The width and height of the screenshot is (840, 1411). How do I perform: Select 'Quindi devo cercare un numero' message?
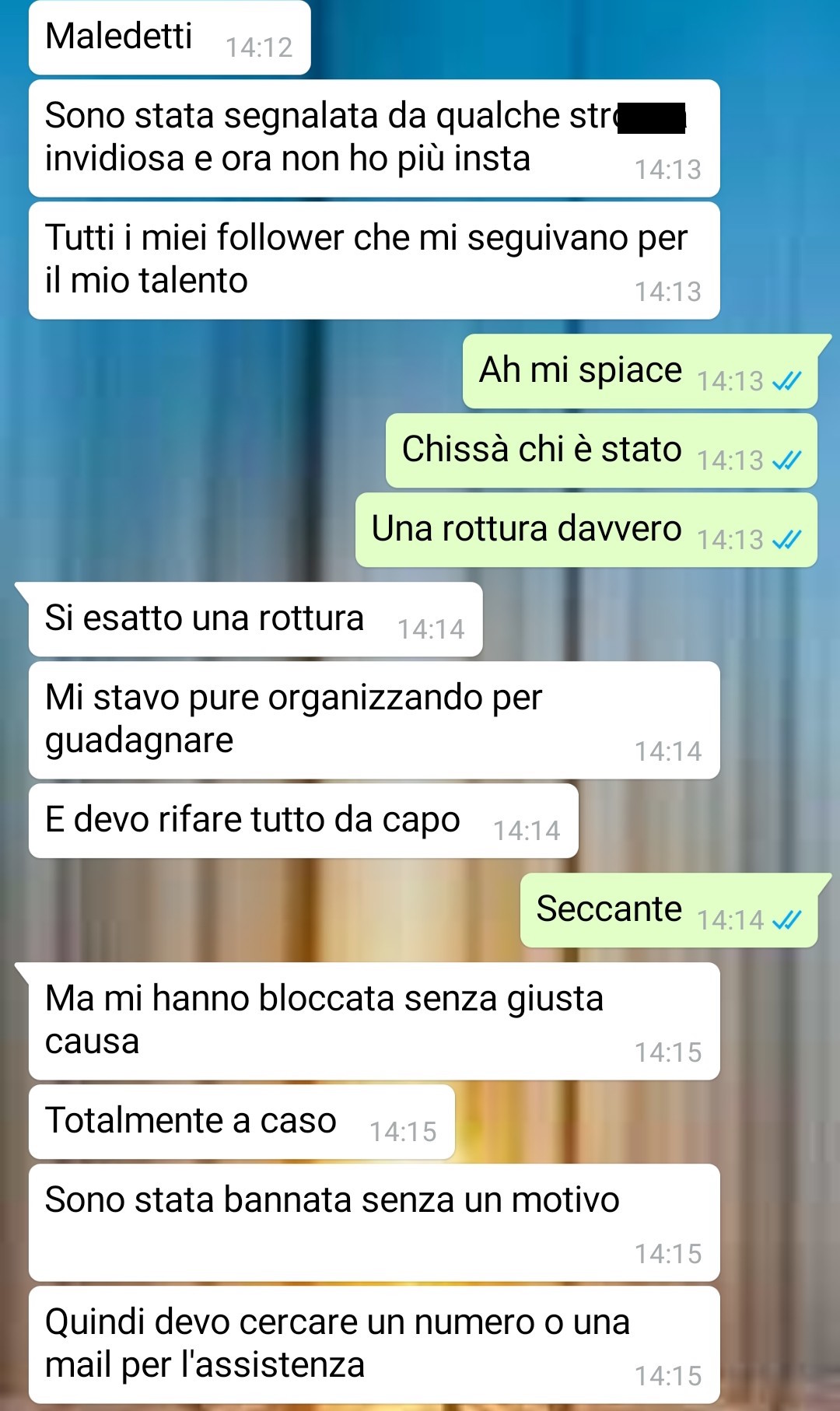click(374, 1345)
